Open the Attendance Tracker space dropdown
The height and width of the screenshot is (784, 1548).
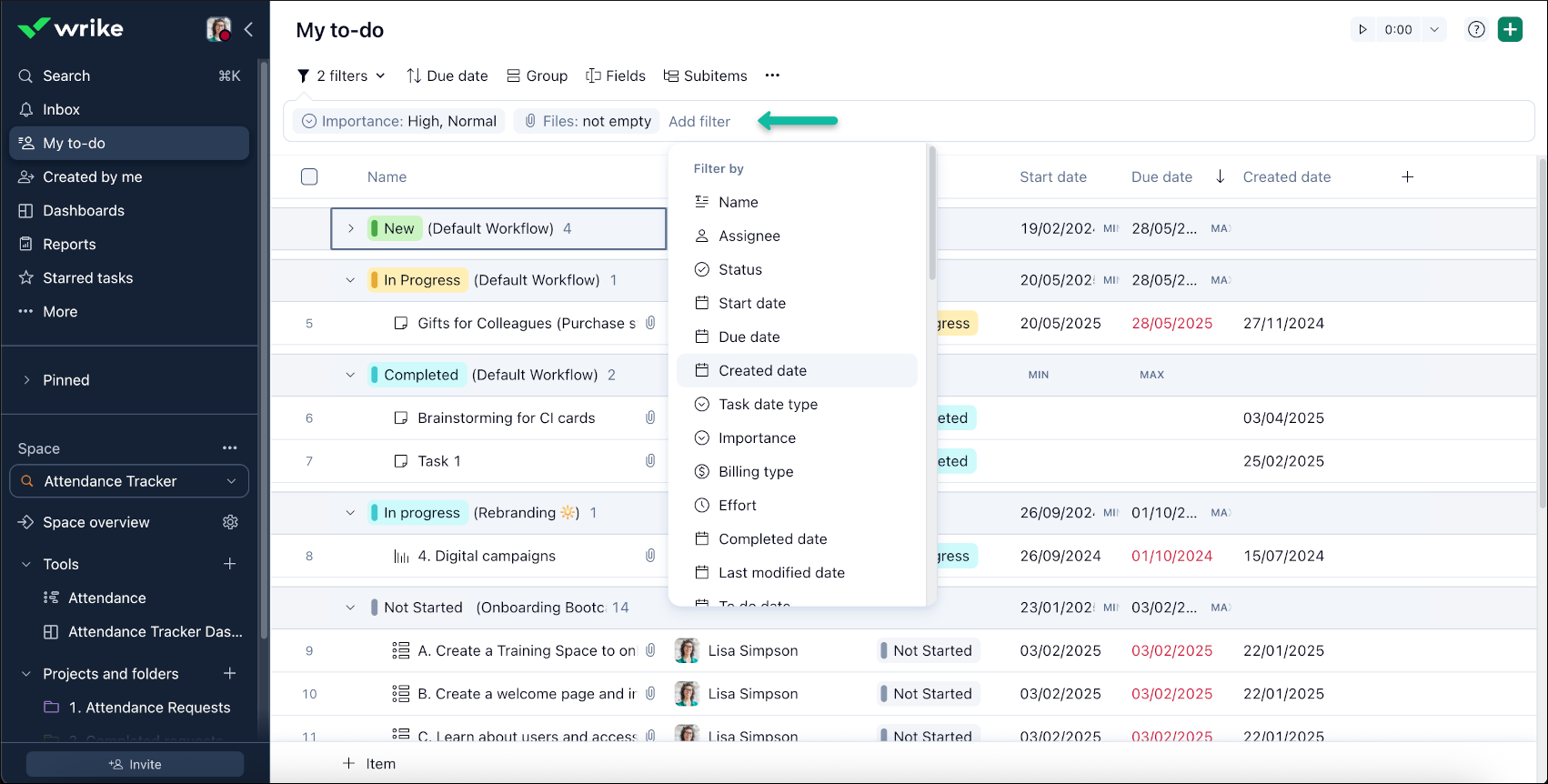pyautogui.click(x=129, y=481)
